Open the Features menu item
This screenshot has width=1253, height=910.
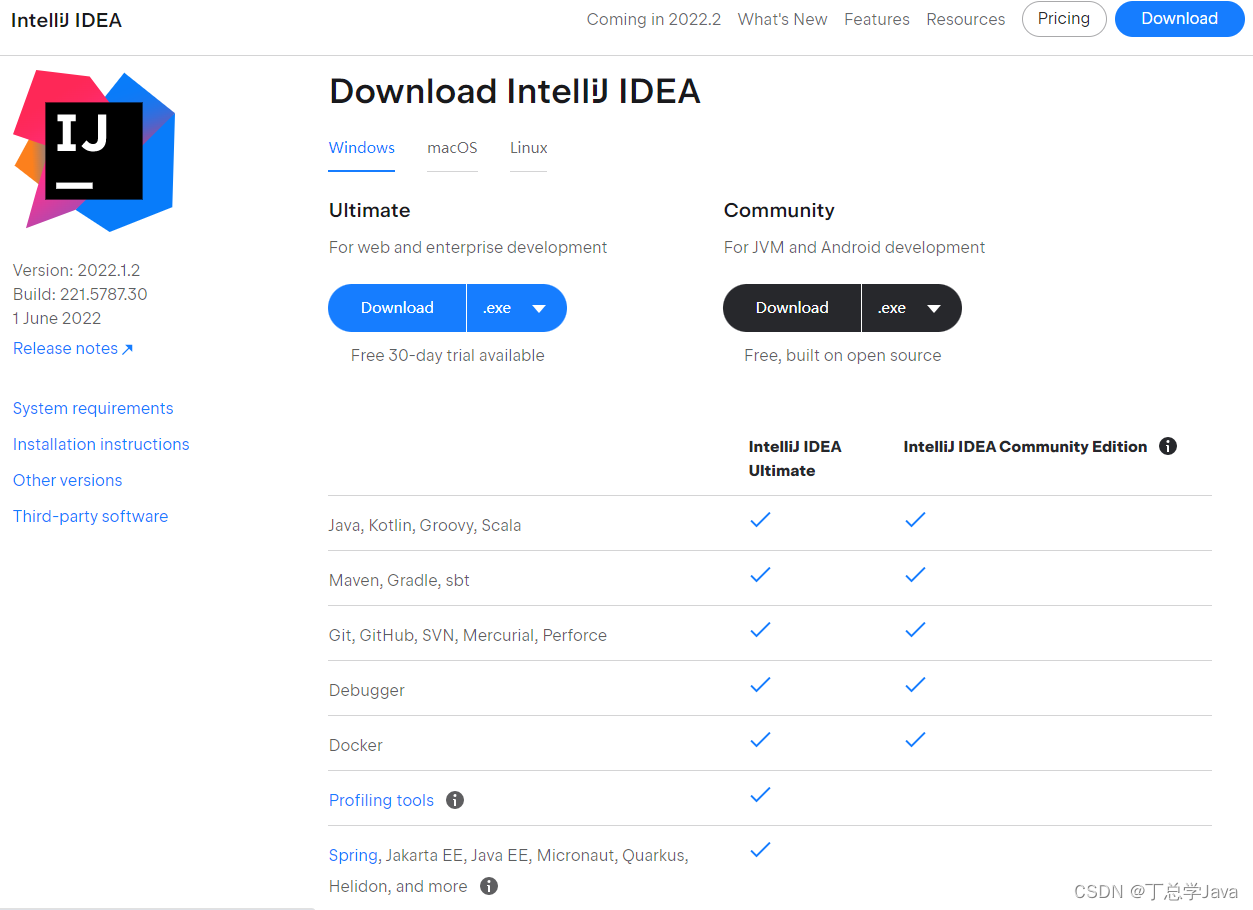pos(877,19)
